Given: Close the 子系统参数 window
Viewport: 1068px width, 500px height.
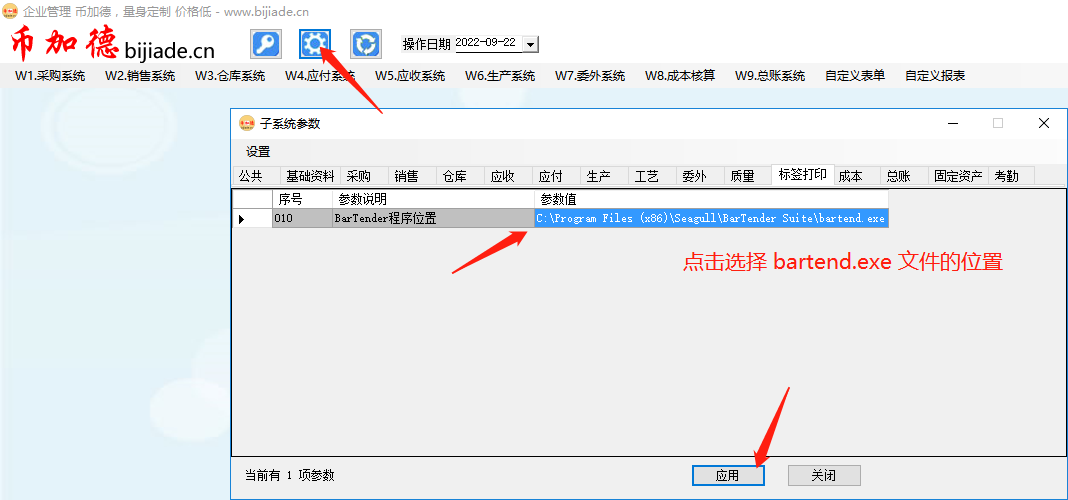Looking at the screenshot, I should (x=1043, y=123).
